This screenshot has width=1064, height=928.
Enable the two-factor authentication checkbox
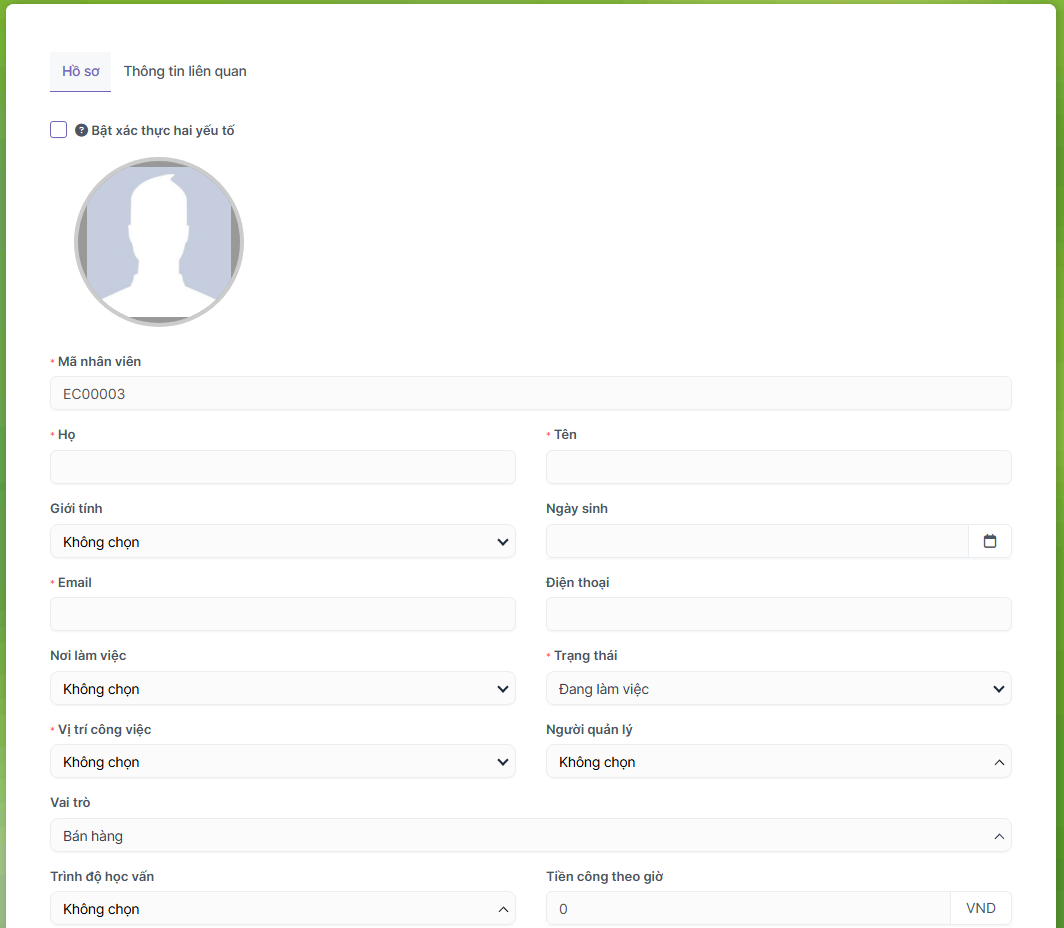pyautogui.click(x=59, y=130)
